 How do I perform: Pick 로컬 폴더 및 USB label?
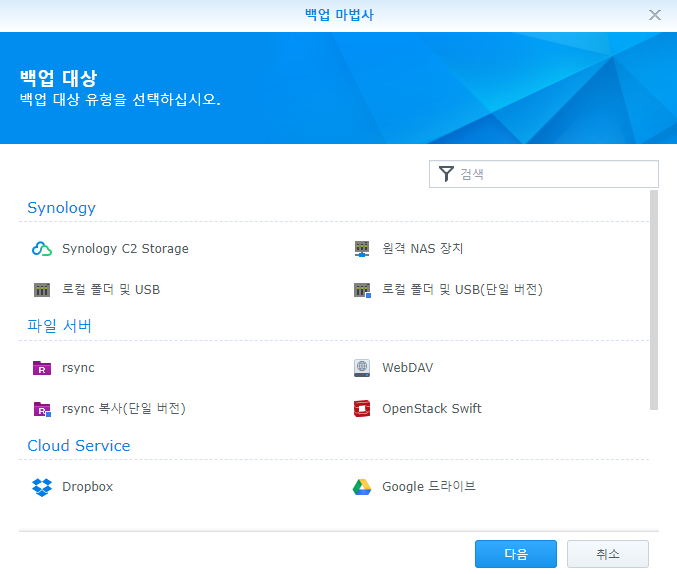[111, 290]
